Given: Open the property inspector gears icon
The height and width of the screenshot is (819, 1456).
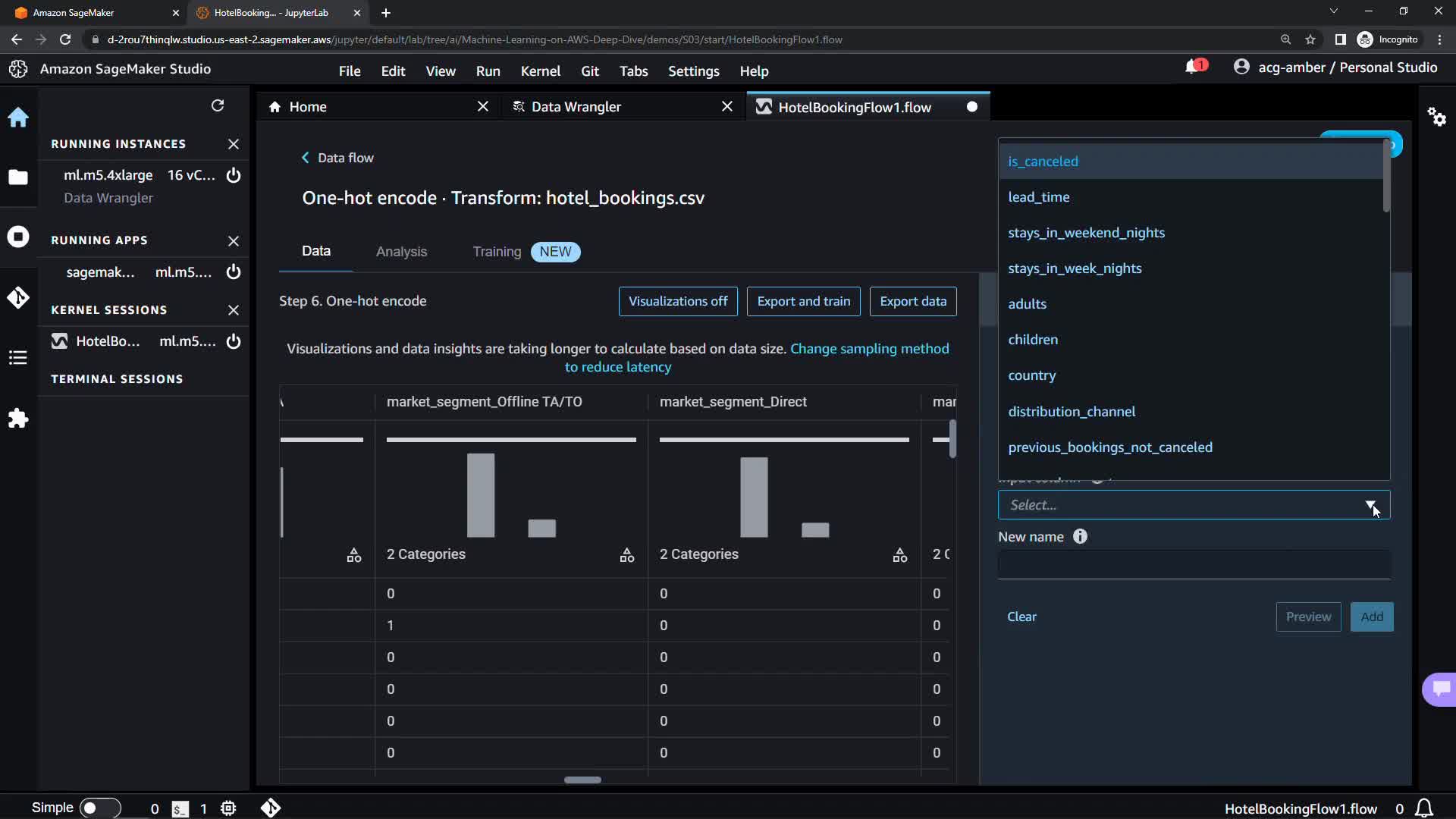Looking at the screenshot, I should pos(1436,117).
